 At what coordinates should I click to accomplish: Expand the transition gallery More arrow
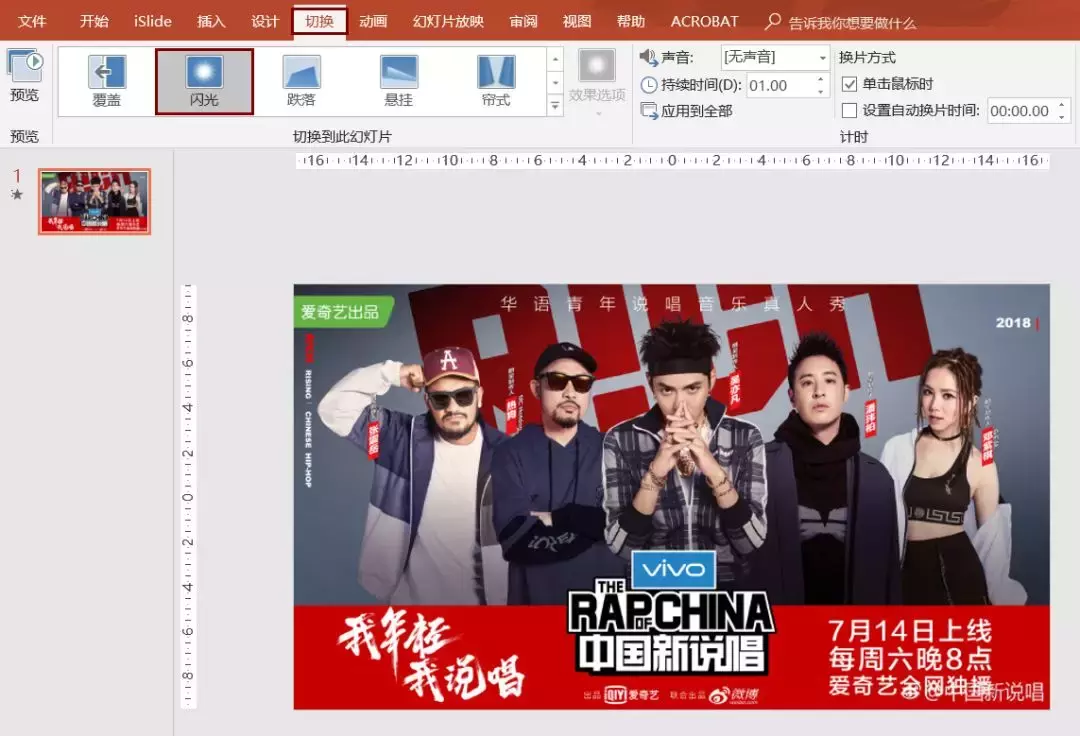pos(555,105)
